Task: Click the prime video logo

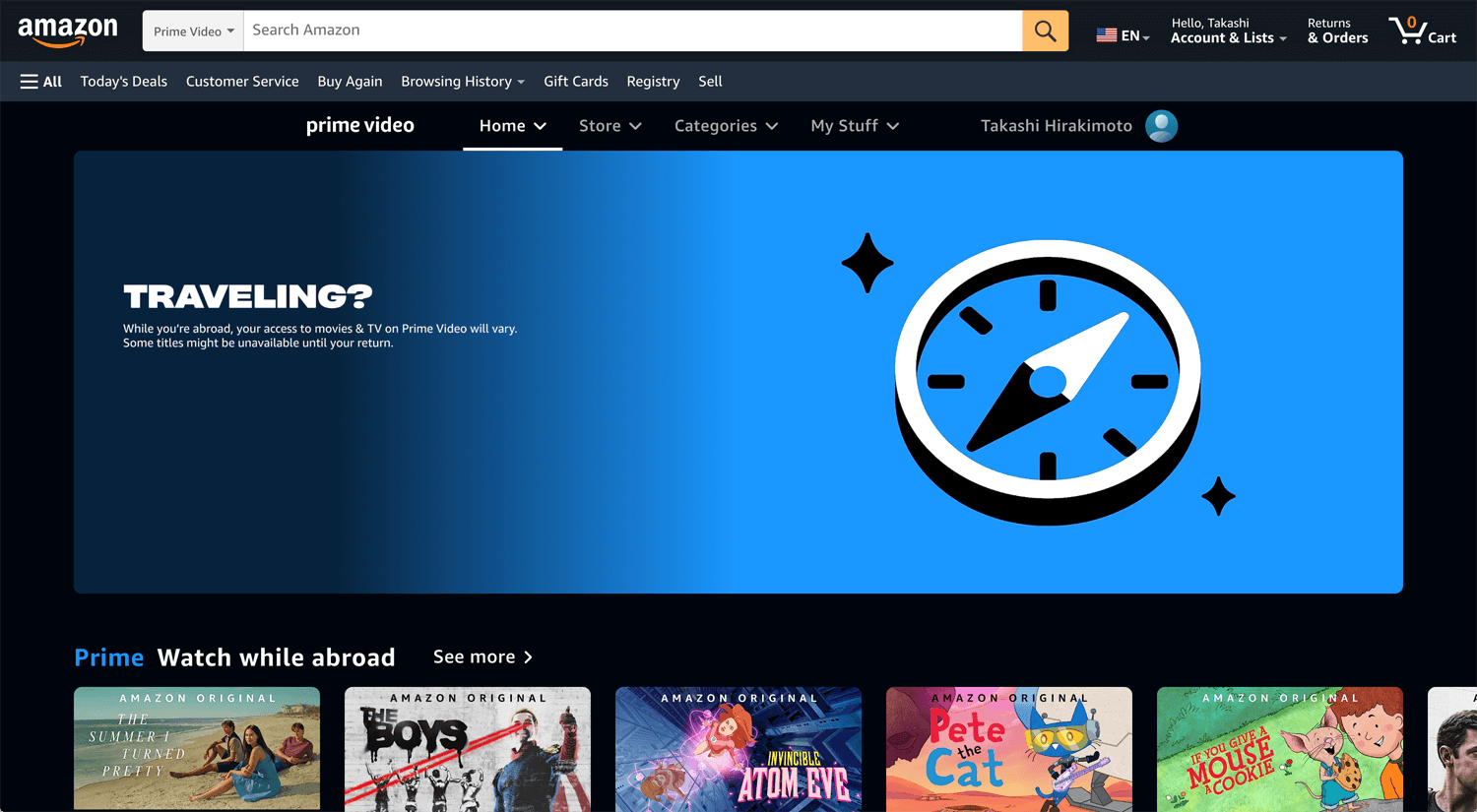Action: [359, 125]
